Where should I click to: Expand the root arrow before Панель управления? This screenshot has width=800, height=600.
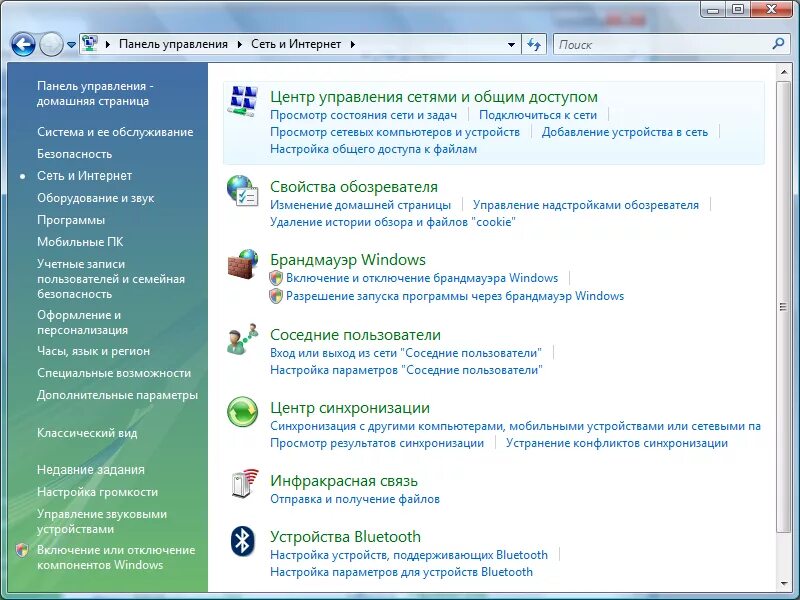[108, 44]
